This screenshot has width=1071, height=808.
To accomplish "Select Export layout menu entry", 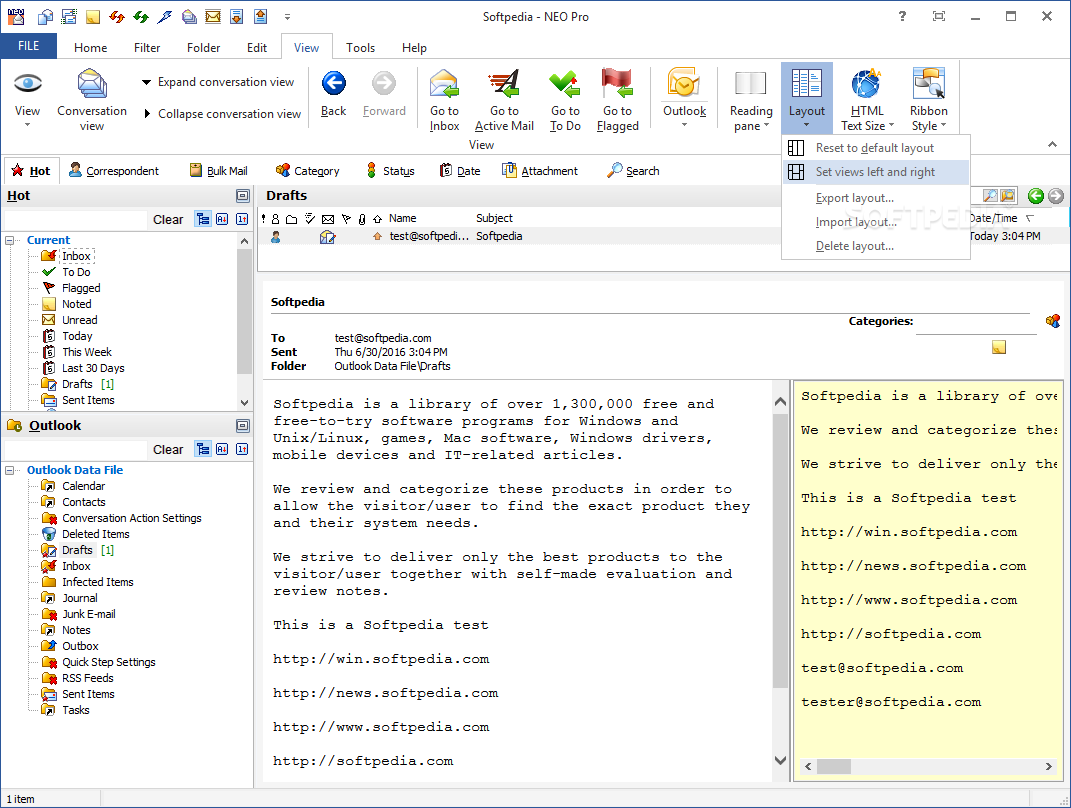I will coord(876,198).
